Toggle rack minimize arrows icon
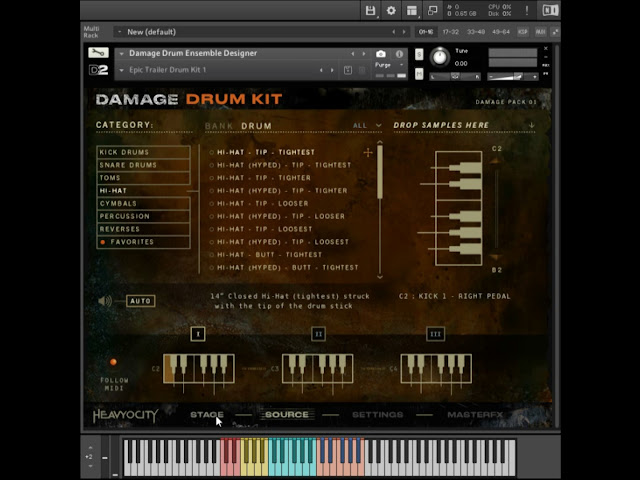Screen dimensions: 640x480 (555, 32)
